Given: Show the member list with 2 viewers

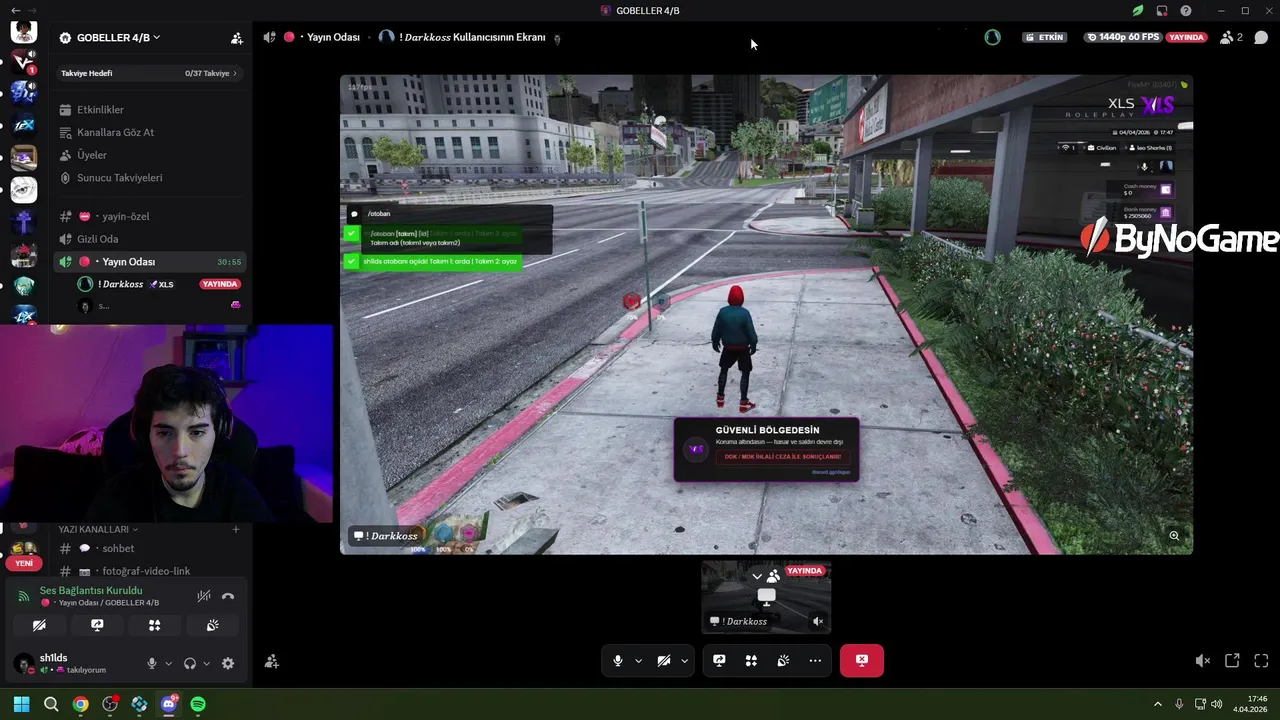Looking at the screenshot, I should point(1231,37).
